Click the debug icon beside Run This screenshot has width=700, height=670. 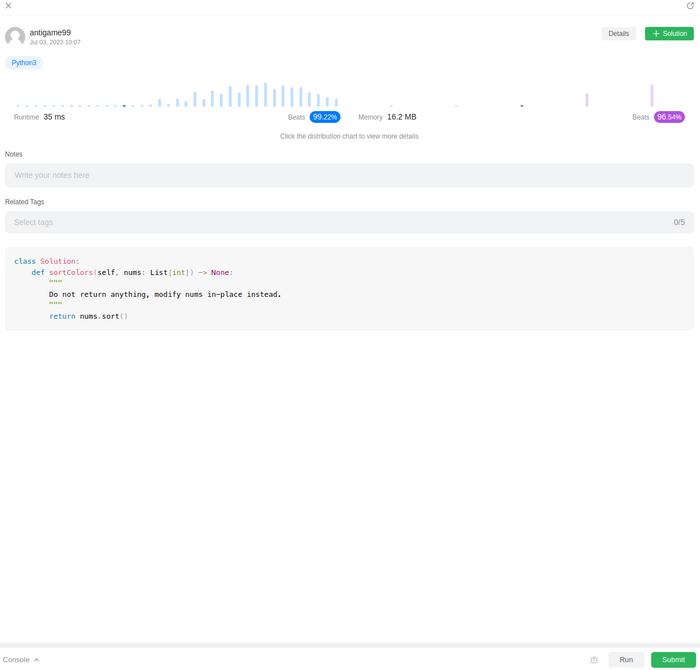(x=594, y=660)
